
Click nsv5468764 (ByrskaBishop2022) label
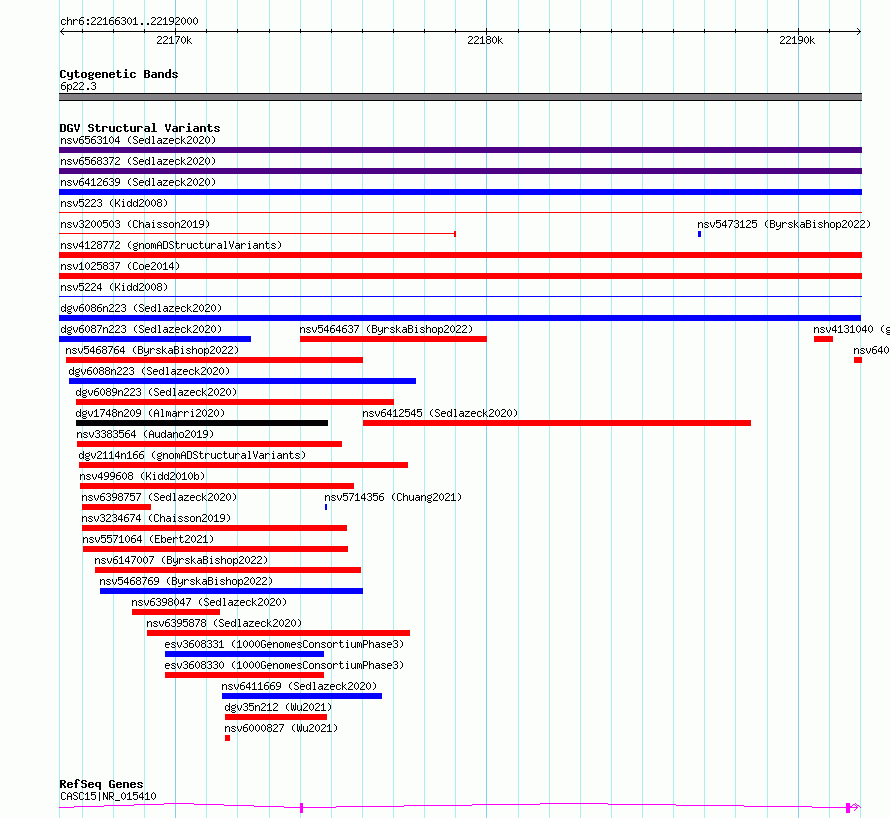(x=152, y=350)
